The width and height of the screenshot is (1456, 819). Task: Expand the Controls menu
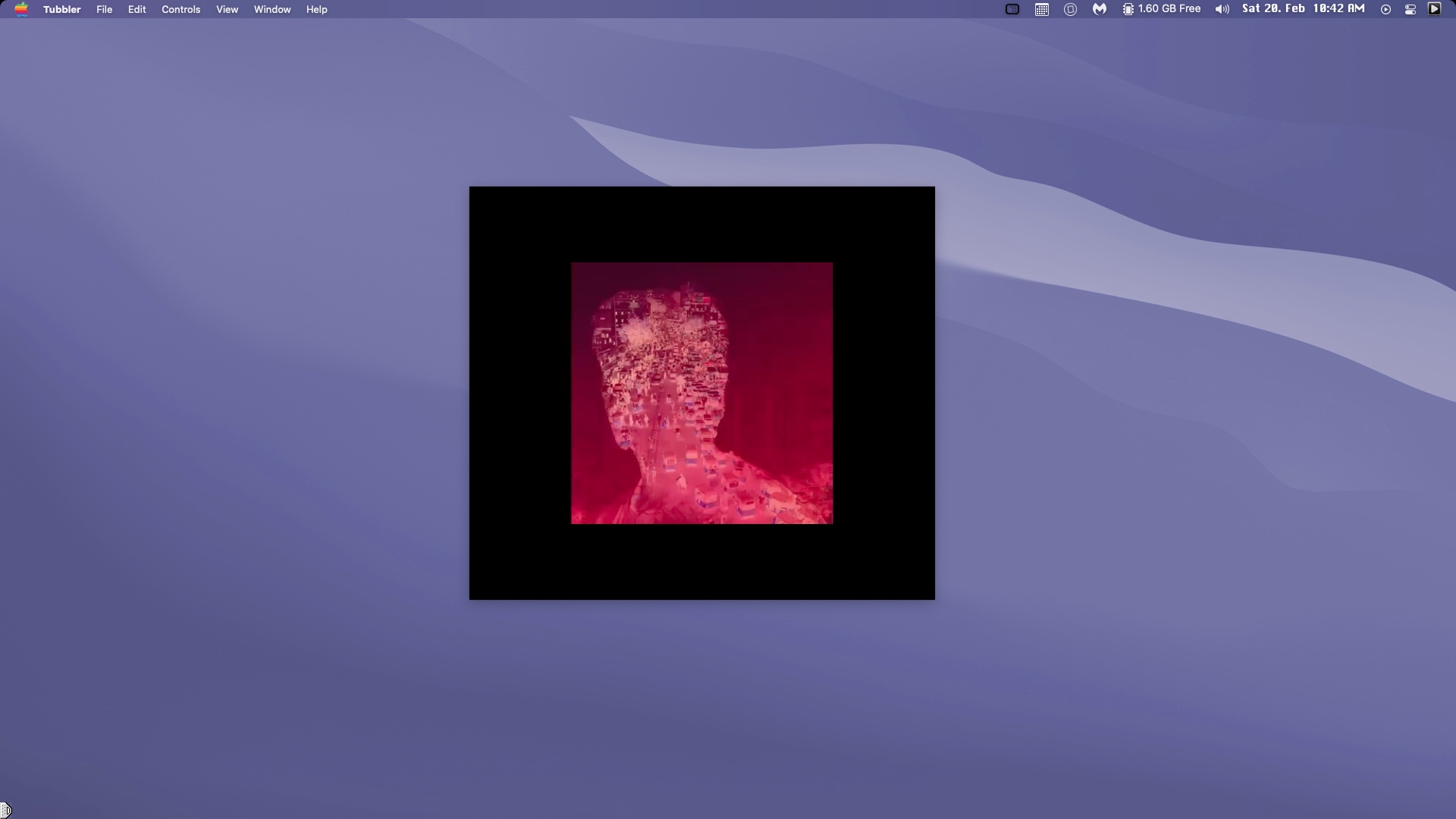pos(180,9)
